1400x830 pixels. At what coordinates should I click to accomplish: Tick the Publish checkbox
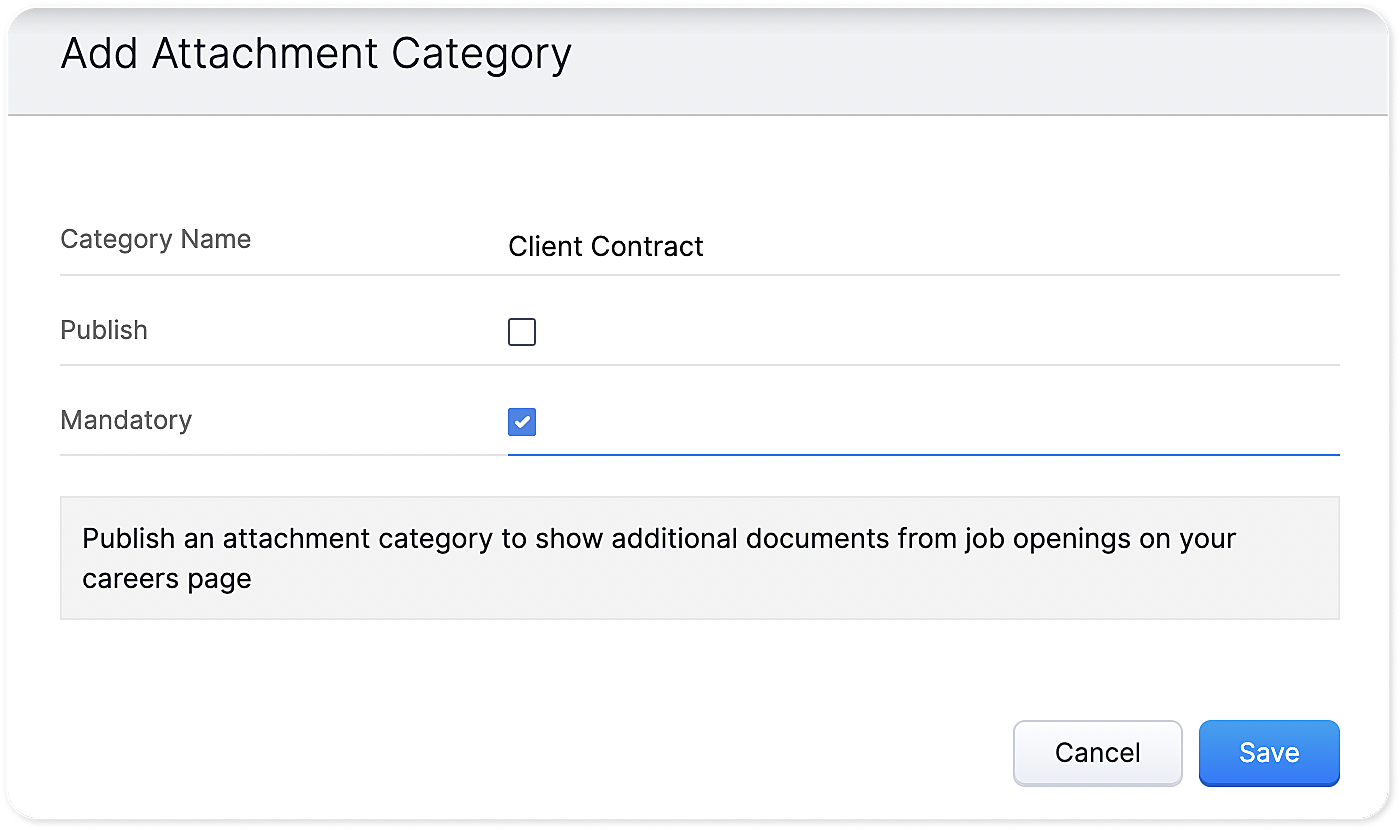522,332
